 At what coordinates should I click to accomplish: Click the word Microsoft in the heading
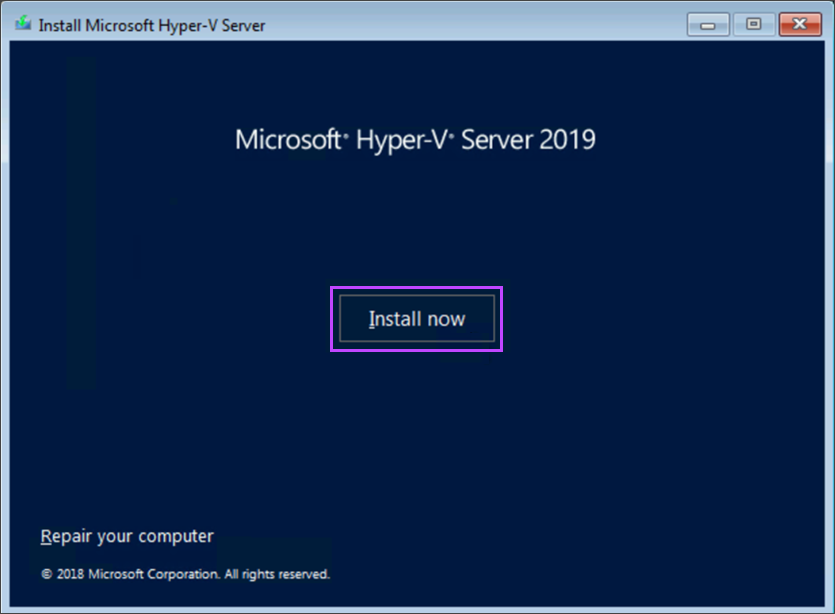pos(288,139)
